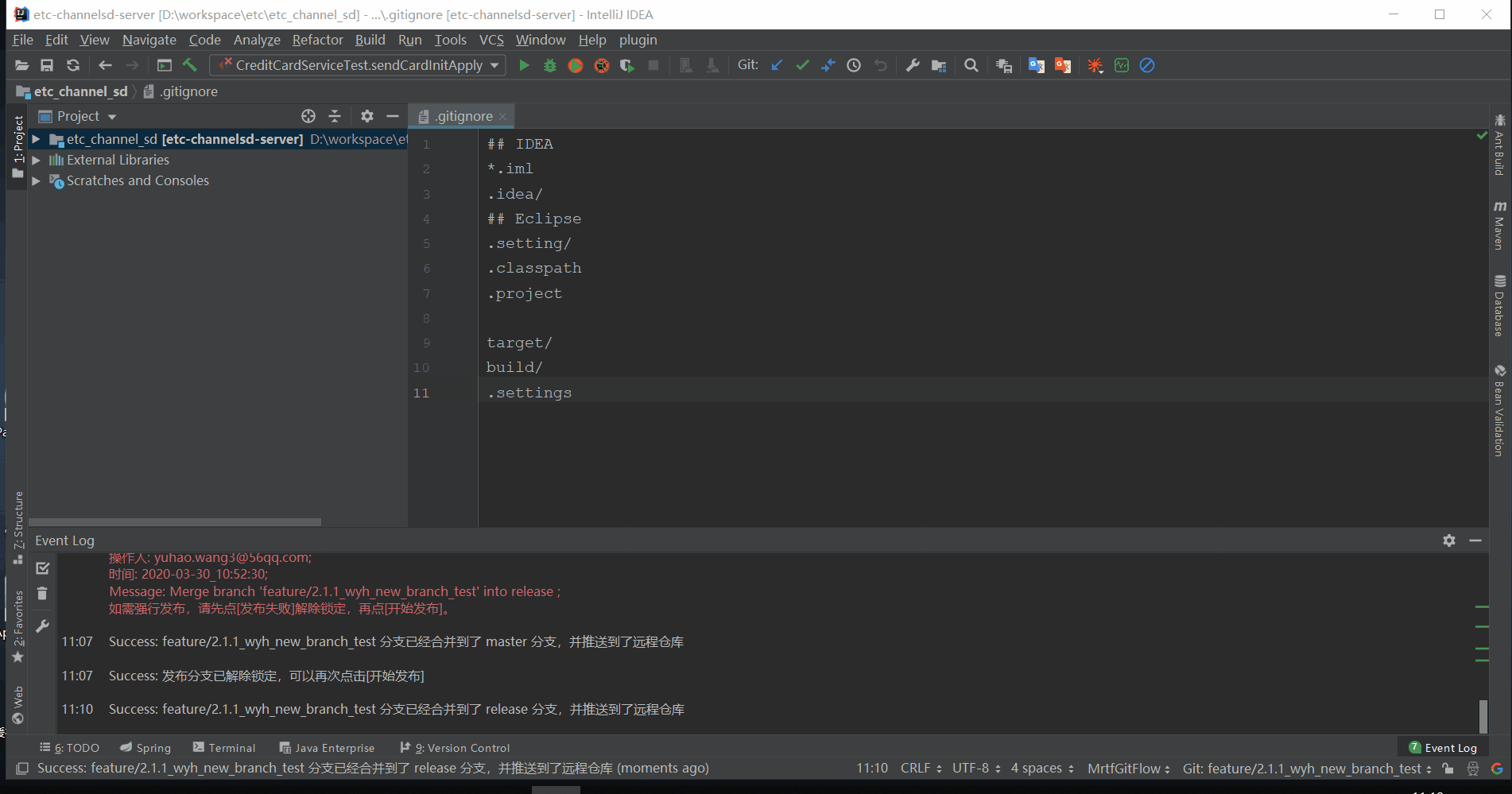This screenshot has height=794, width=1512.
Task: Click the Event Log button in bottom bar
Action: tap(1443, 748)
